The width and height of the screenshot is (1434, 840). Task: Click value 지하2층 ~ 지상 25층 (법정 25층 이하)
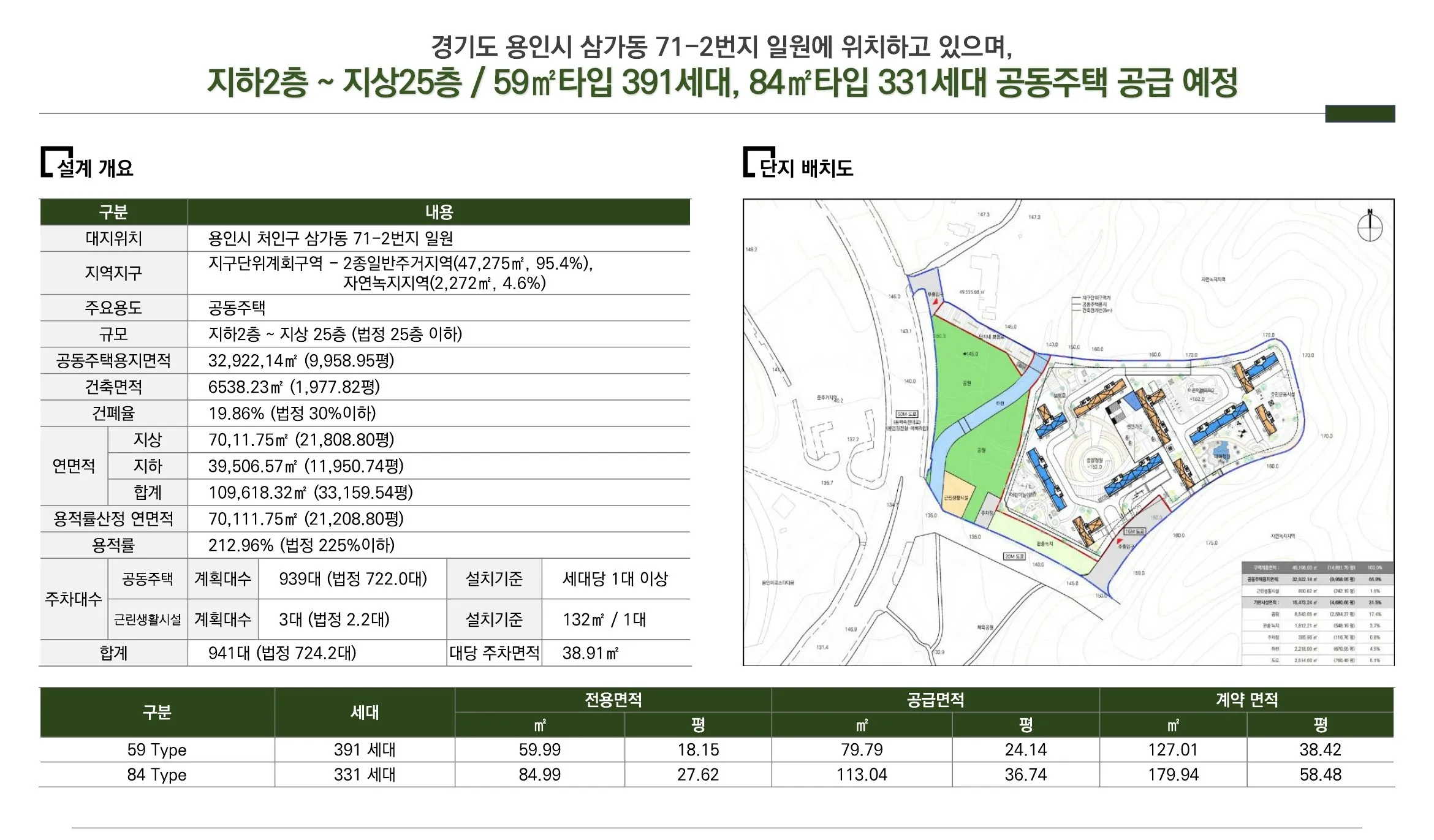tap(335, 334)
